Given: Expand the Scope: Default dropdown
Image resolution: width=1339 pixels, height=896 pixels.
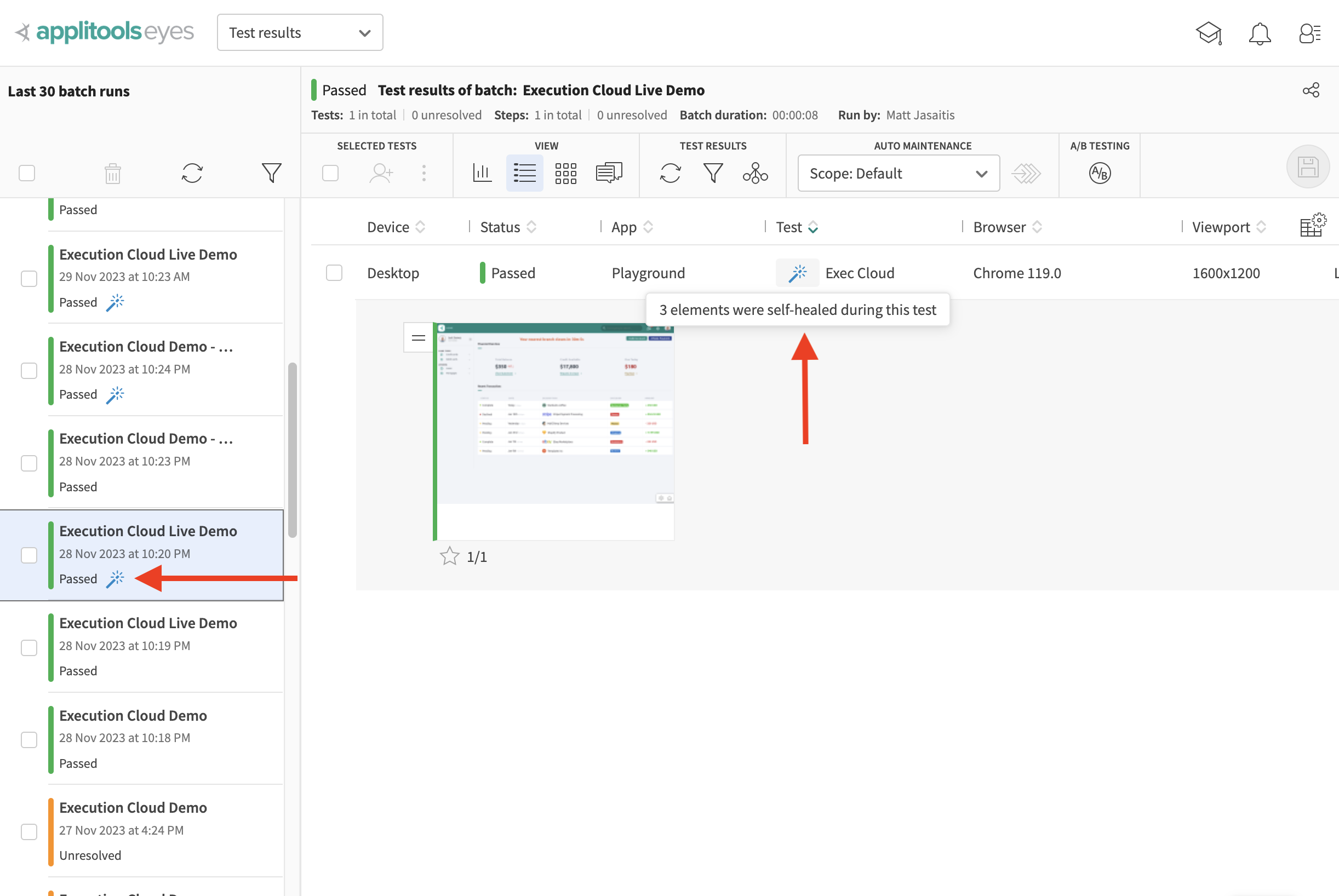Looking at the screenshot, I should [x=898, y=173].
